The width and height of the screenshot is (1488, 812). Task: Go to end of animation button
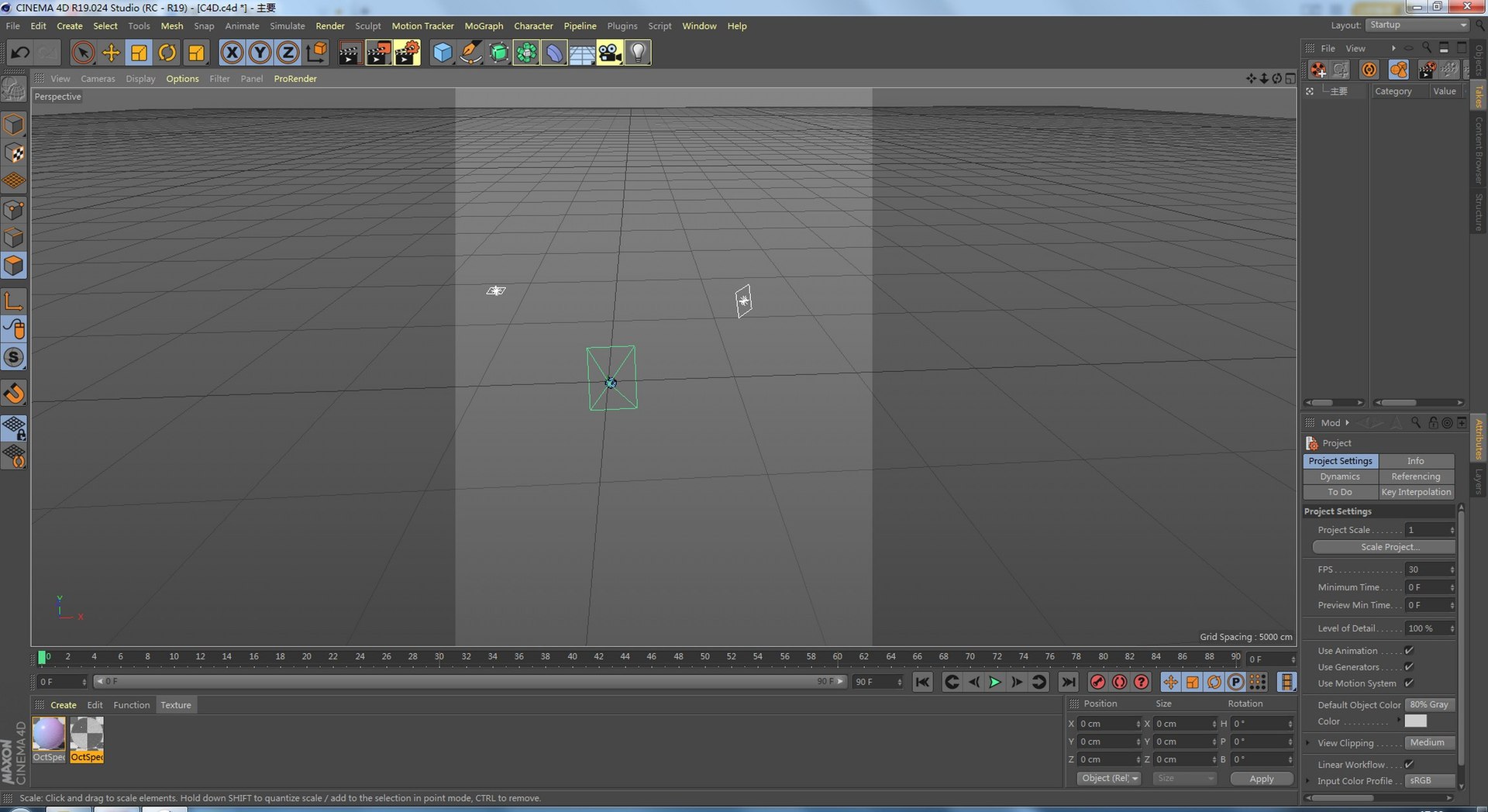1068,682
